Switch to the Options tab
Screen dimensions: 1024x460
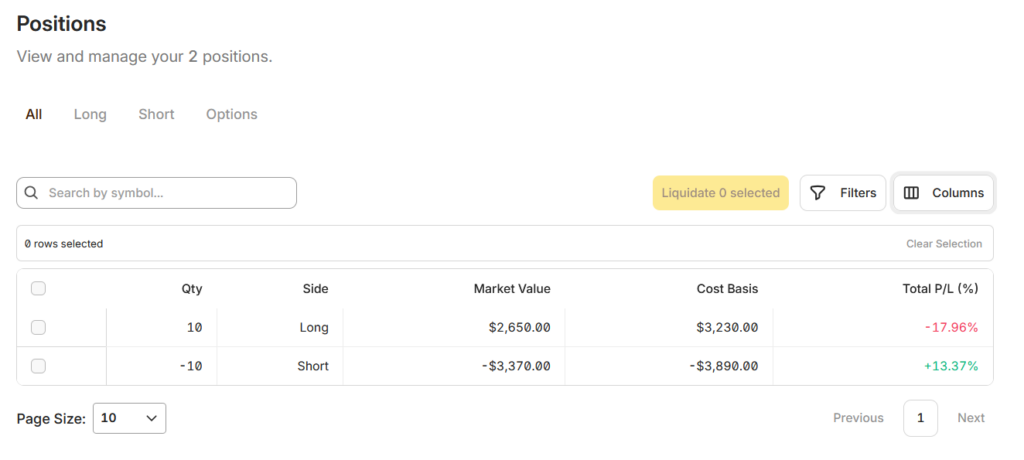point(232,114)
